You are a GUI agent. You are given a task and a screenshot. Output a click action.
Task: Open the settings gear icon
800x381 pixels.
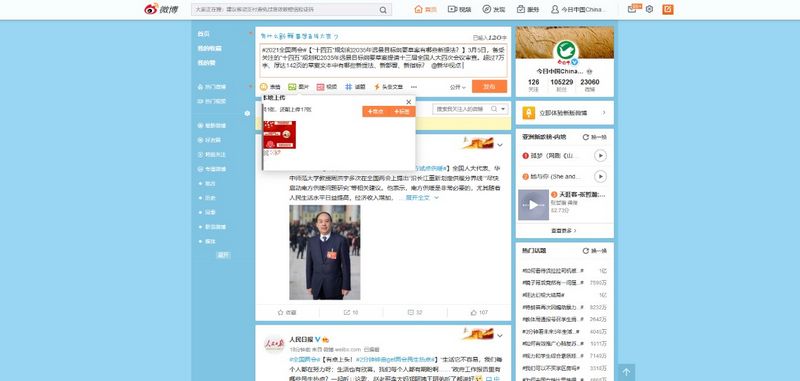(x=649, y=9)
